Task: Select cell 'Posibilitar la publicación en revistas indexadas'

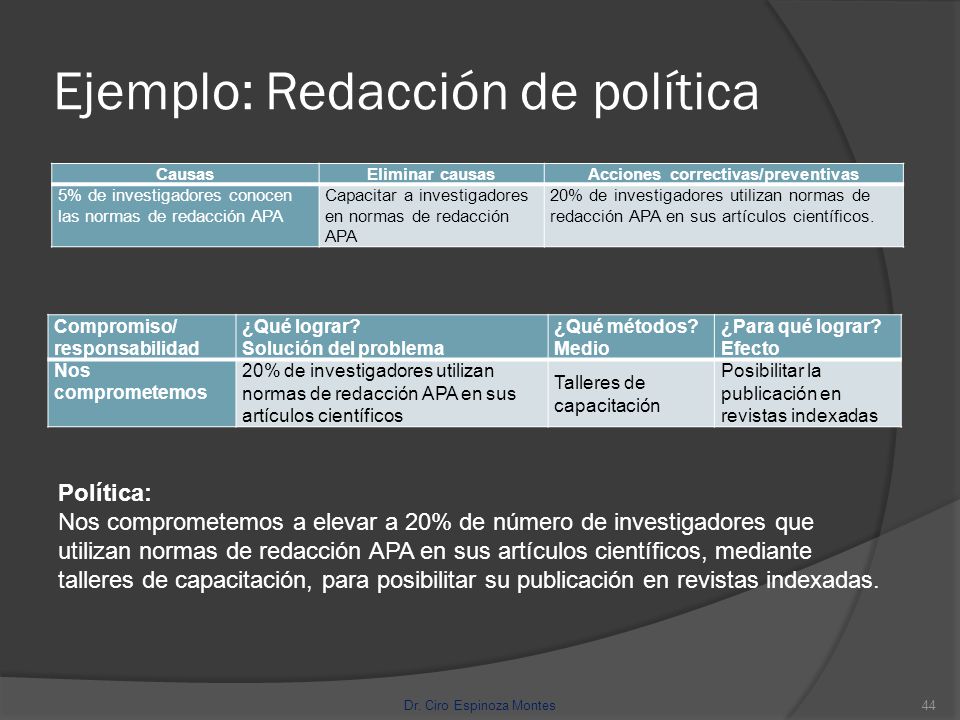Action: coord(808,393)
